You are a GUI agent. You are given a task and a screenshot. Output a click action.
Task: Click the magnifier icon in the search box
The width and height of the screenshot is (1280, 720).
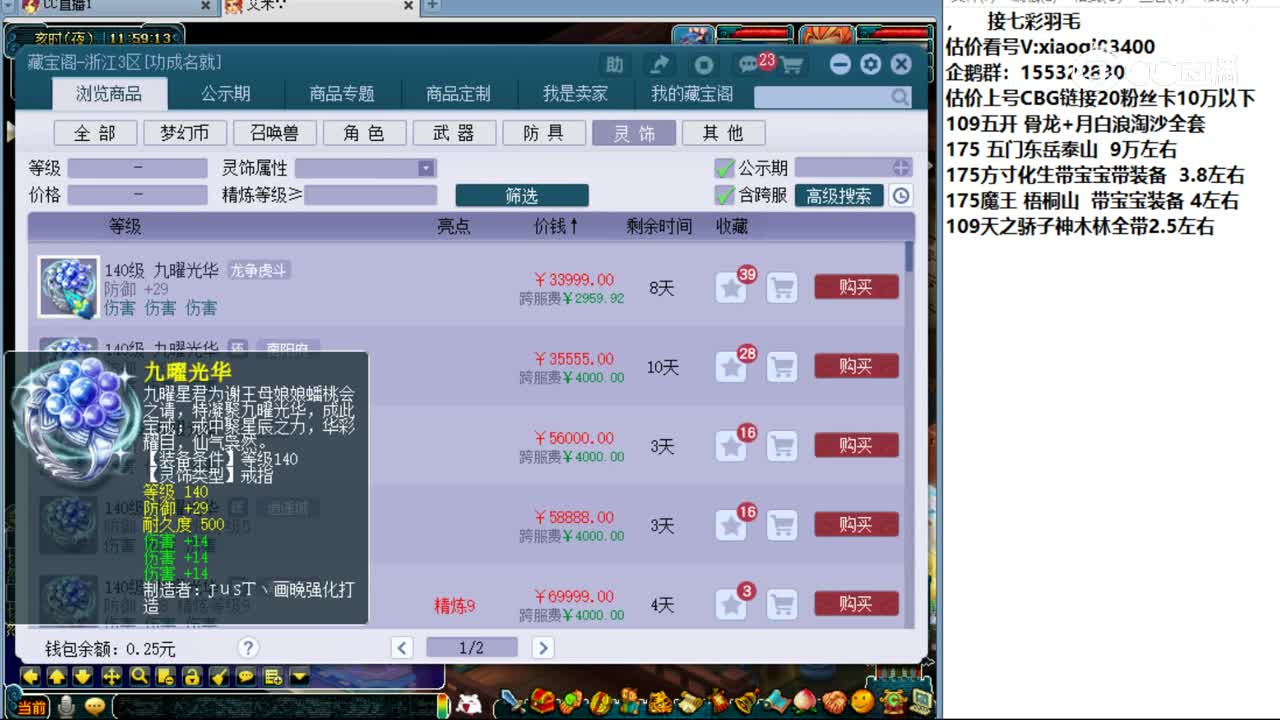pos(899,97)
